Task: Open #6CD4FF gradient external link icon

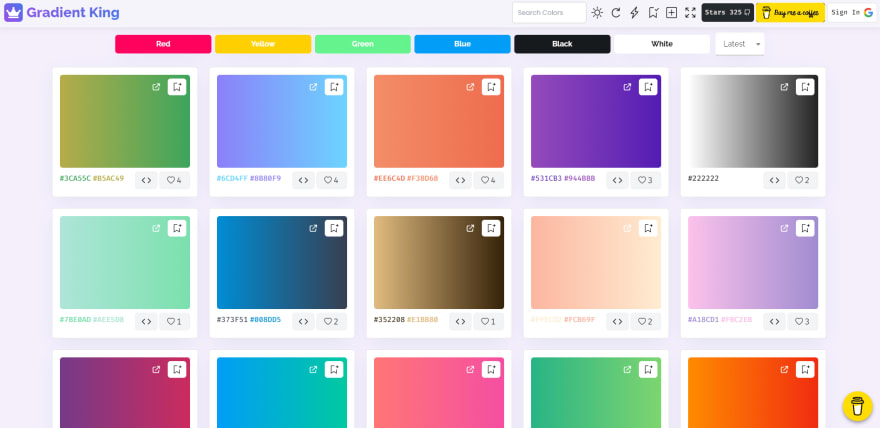Action: (313, 87)
